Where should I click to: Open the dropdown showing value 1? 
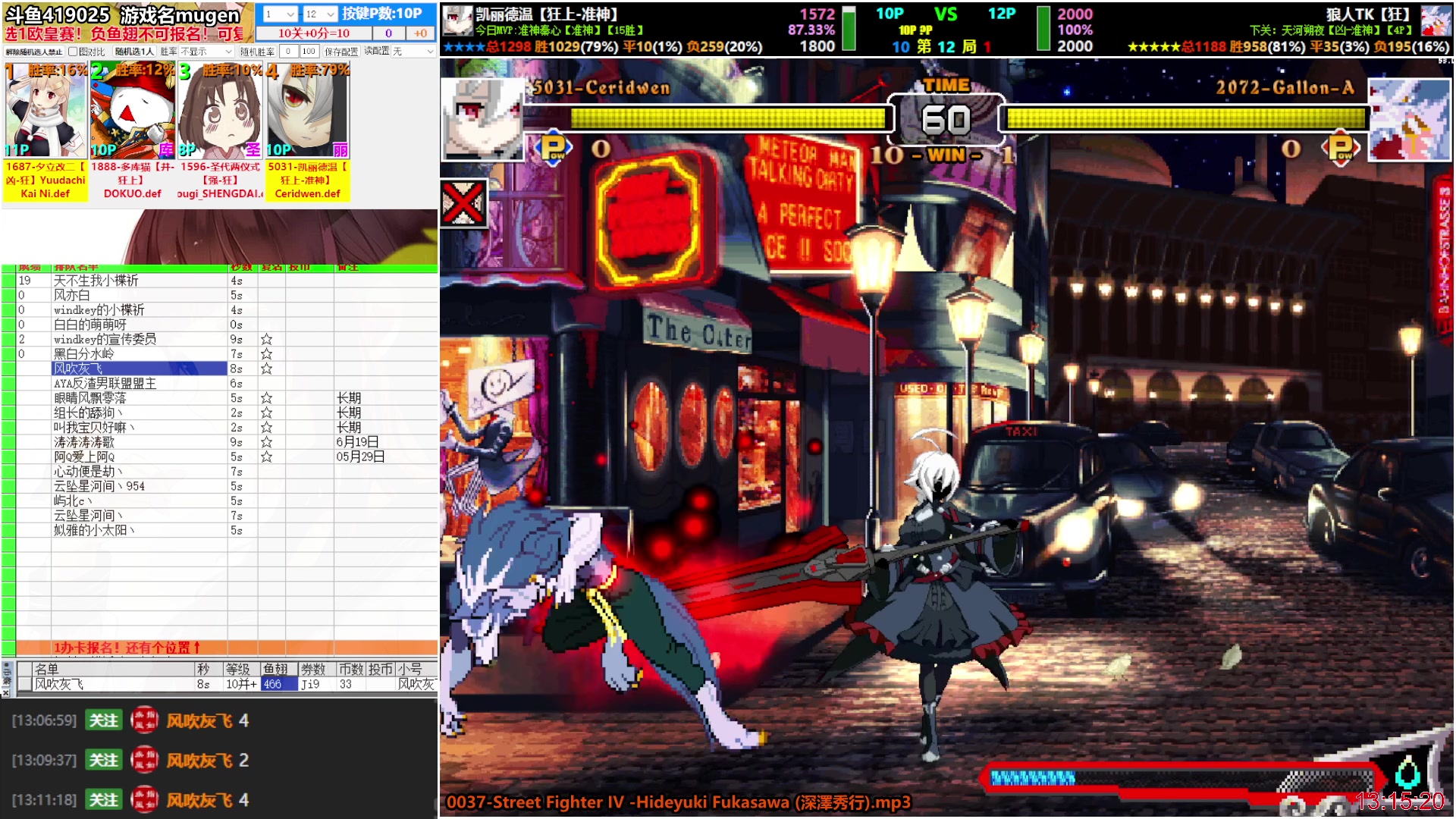coord(279,14)
